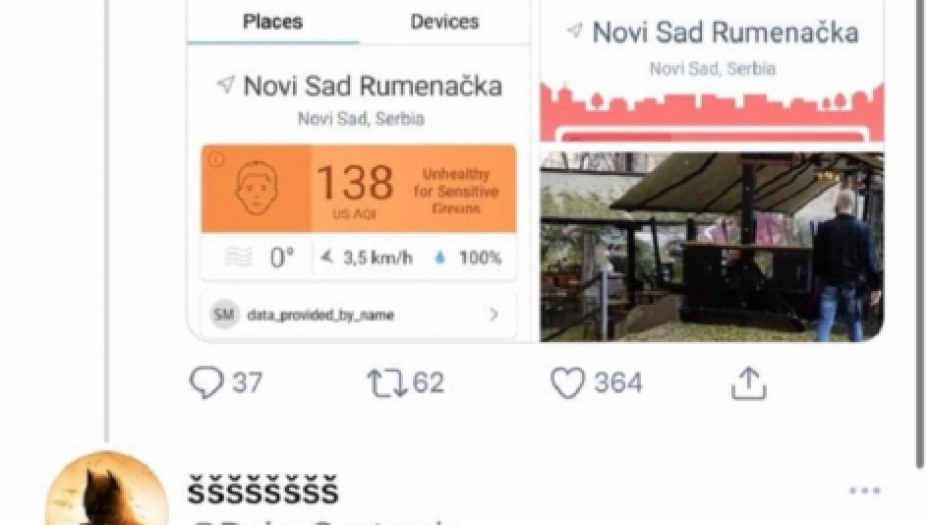Tap the face icon on the AQI card
930x525 pixels.
(x=256, y=188)
